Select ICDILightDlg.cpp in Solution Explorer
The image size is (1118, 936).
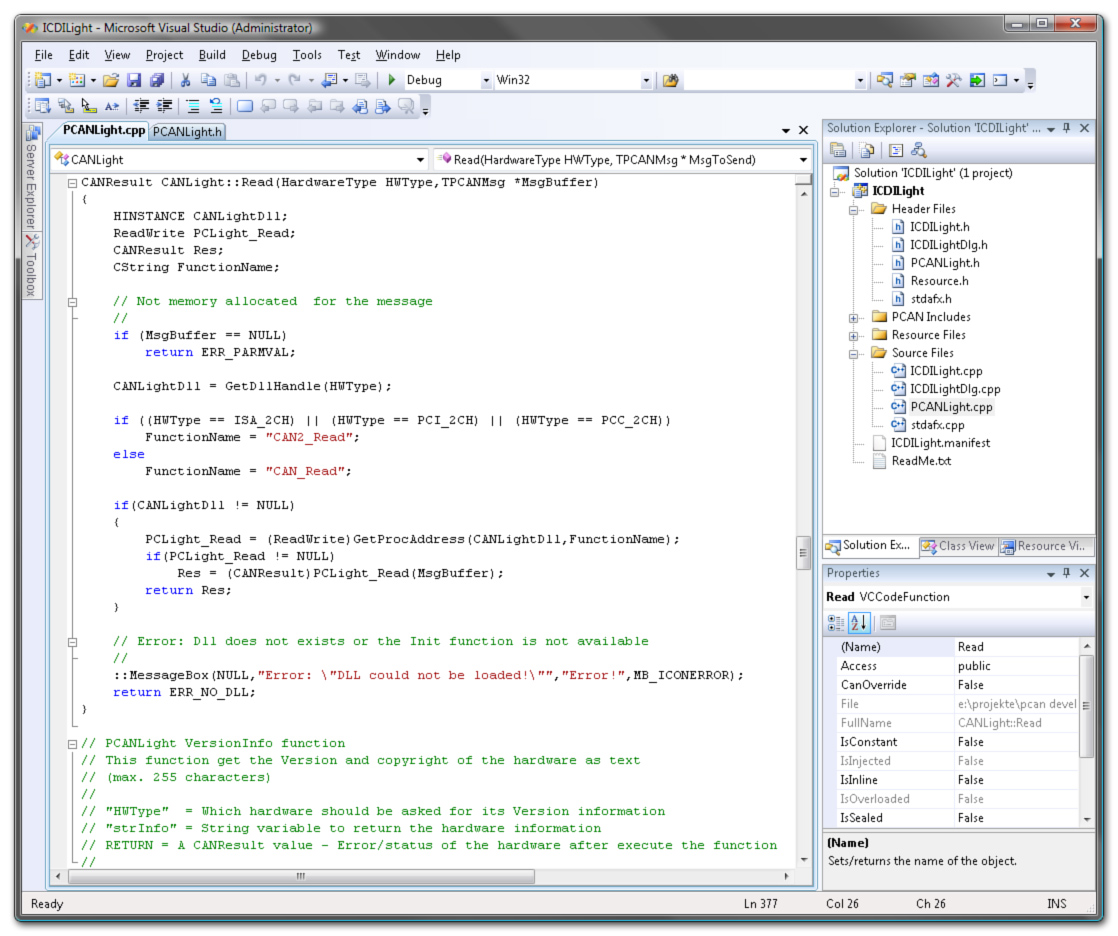pos(955,389)
